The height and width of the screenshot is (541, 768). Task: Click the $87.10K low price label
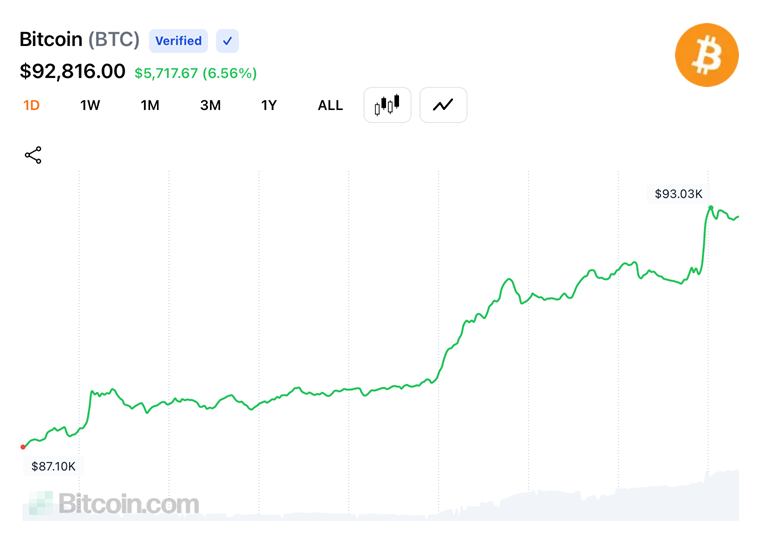53,466
